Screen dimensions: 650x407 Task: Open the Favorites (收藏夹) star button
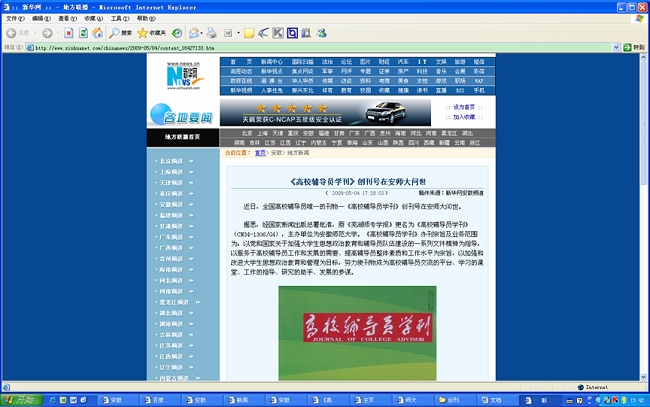[x=152, y=33]
